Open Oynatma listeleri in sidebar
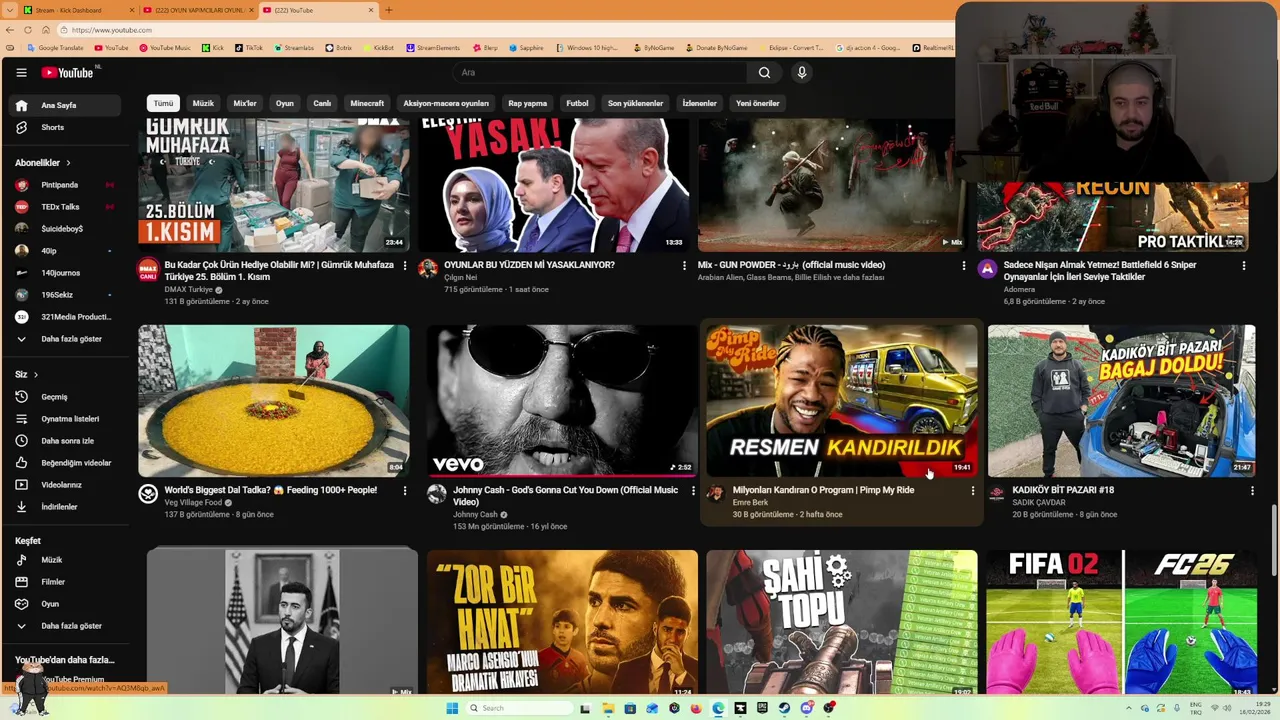 click(x=64, y=419)
